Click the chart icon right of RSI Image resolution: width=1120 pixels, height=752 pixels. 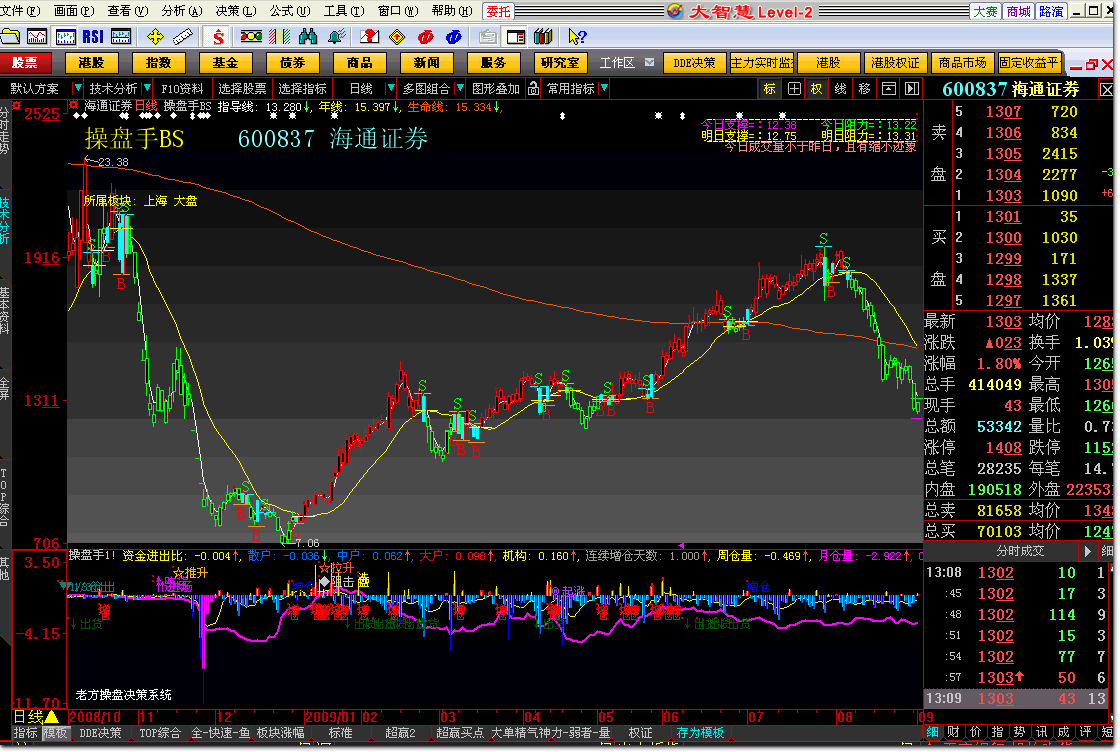coord(121,36)
